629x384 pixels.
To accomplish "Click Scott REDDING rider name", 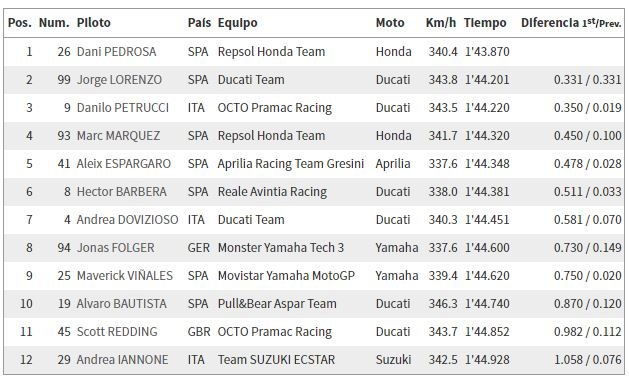I will [117, 332].
